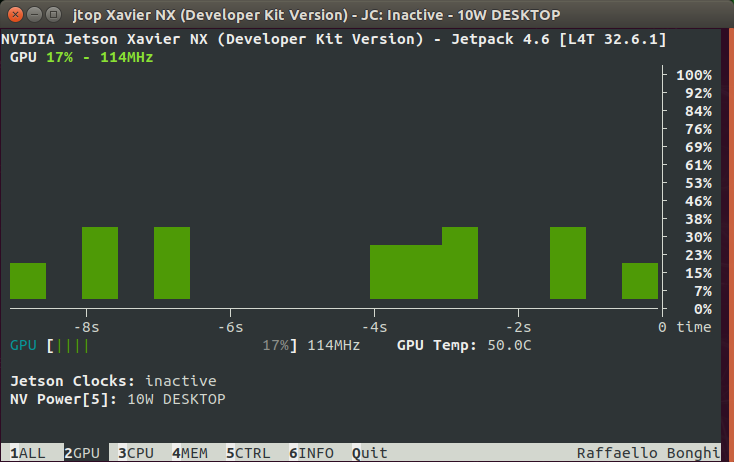This screenshot has height=462, width=734.
Task: Maximize the jtop window
Action: (x=53, y=15)
